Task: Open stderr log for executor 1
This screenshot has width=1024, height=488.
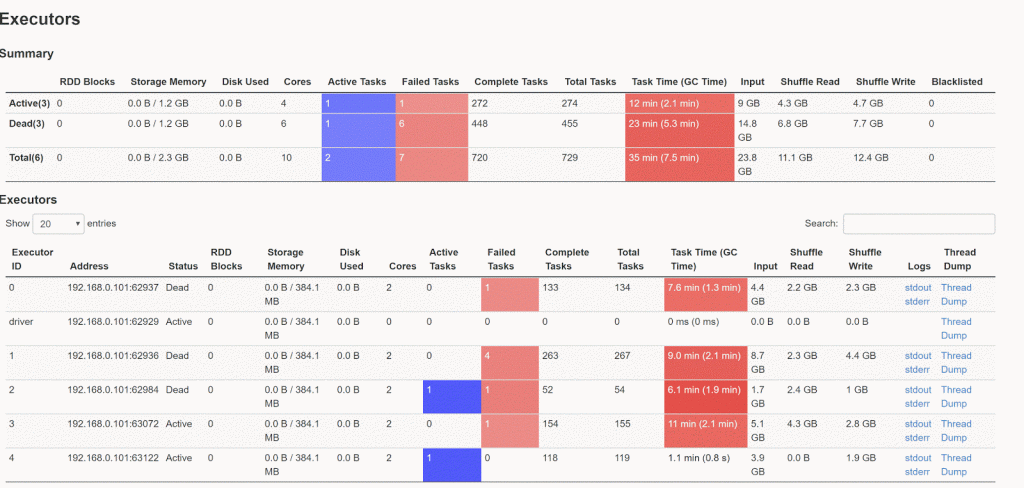Action: click(917, 369)
